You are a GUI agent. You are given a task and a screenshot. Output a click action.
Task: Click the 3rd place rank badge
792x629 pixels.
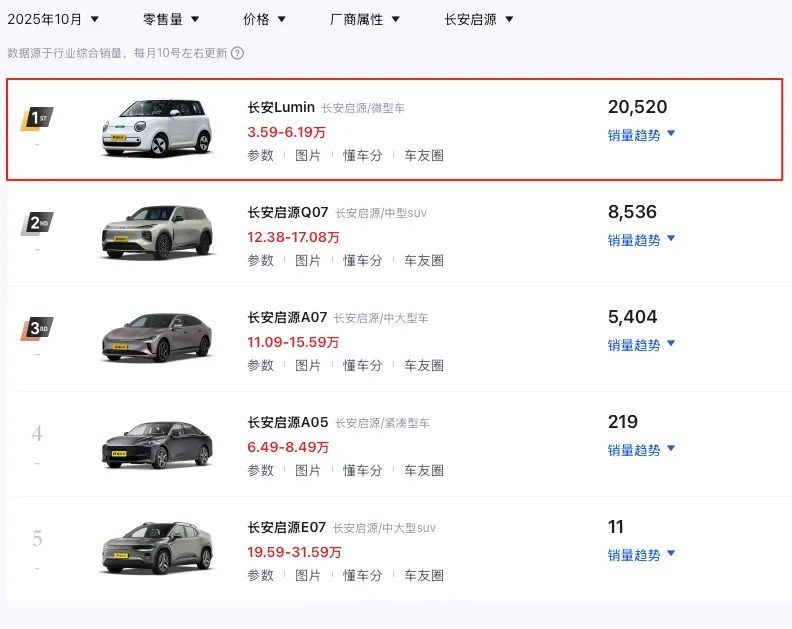coord(37,328)
